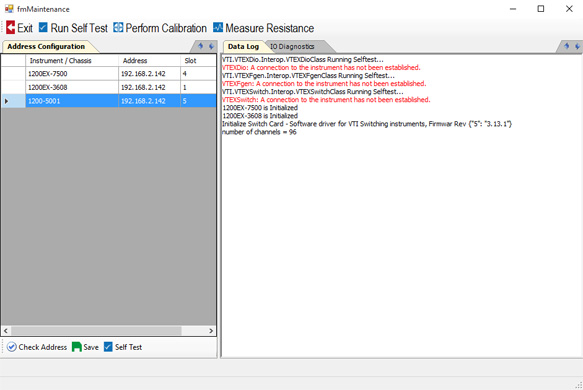Screen dimensions: 583x390
Task: Click address cell of 1200EX-3608 row
Action: (149, 87)
